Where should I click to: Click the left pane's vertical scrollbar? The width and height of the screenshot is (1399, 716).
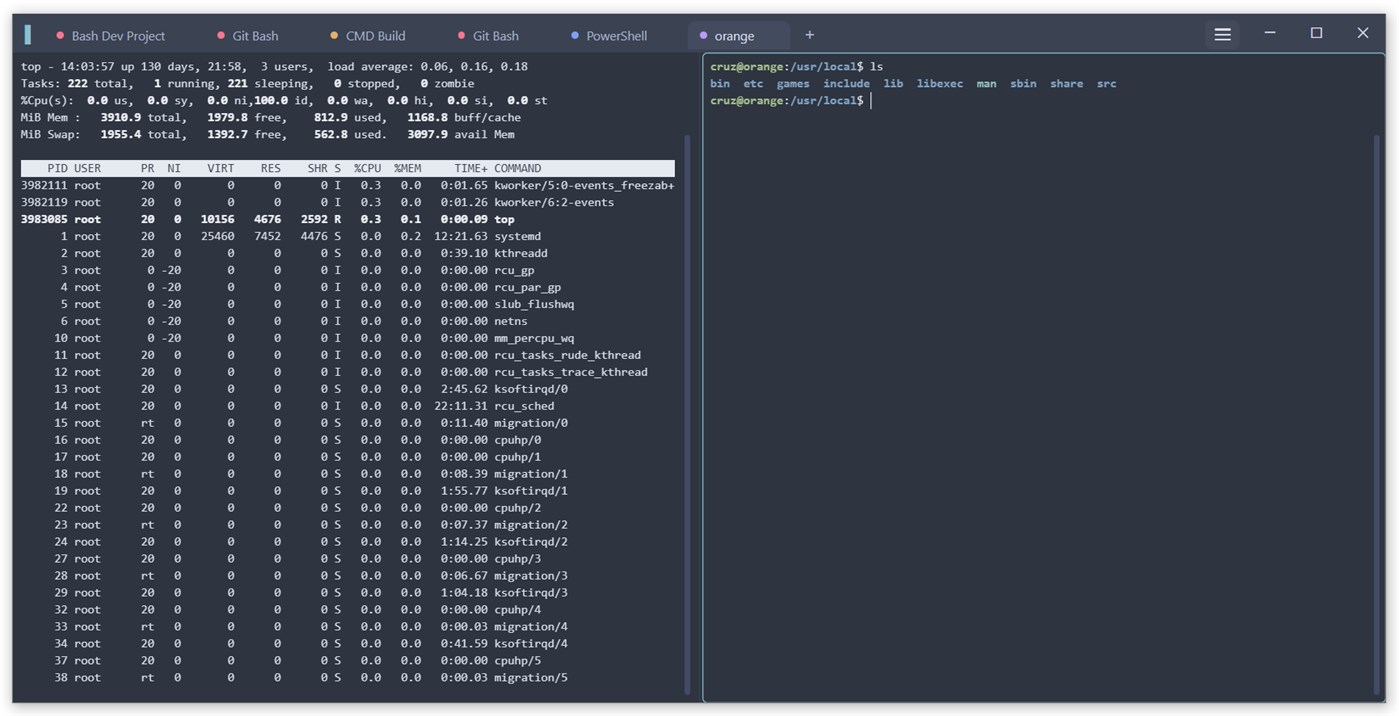pyautogui.click(x=687, y=414)
